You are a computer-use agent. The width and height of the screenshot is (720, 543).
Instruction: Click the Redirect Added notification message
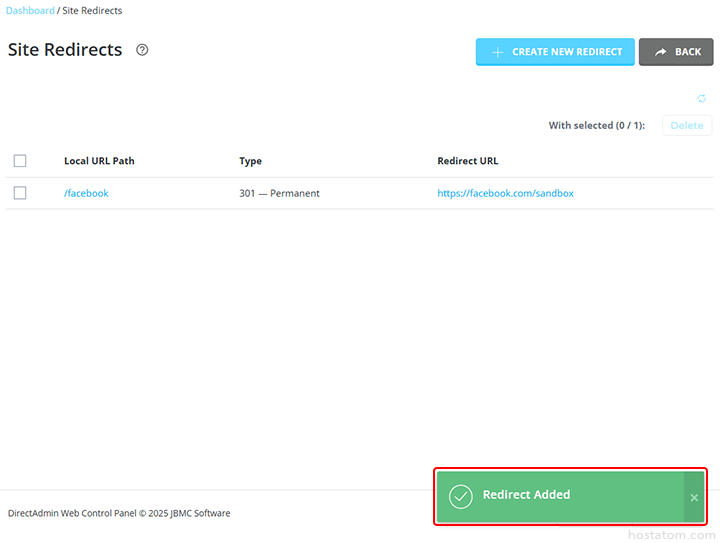pos(526,495)
